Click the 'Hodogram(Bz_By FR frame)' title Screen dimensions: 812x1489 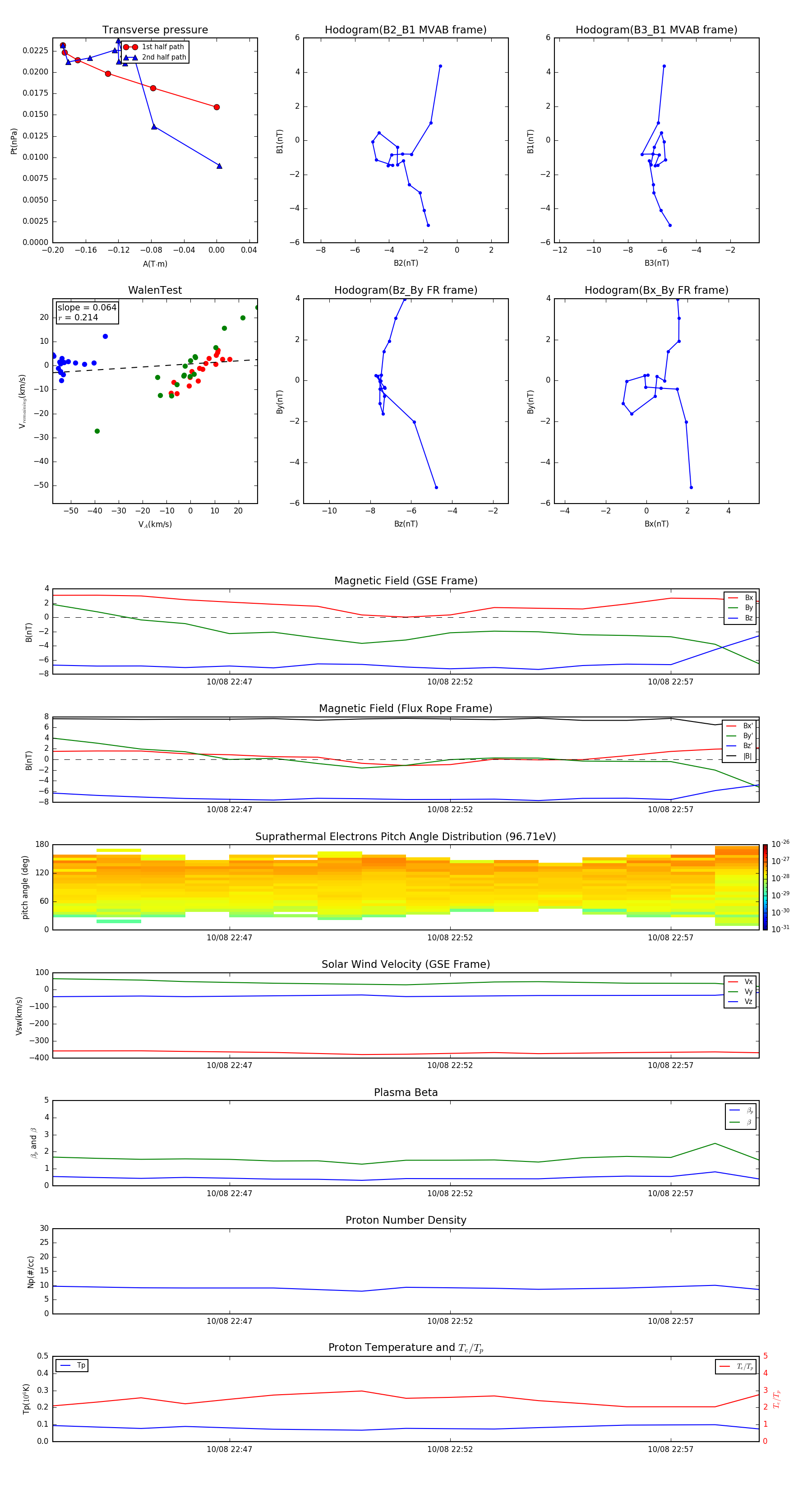[x=406, y=290]
